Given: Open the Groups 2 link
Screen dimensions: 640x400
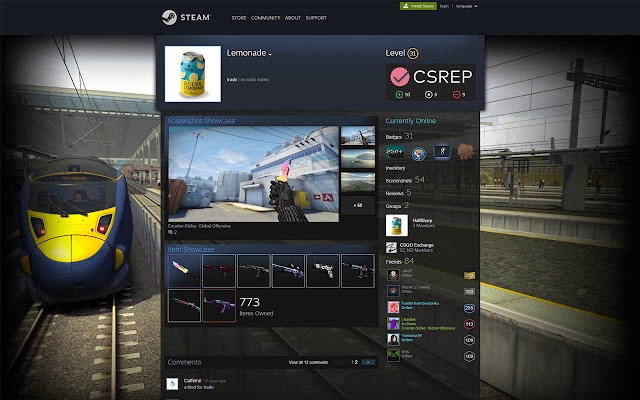Looking at the screenshot, I should pyautogui.click(x=397, y=206).
